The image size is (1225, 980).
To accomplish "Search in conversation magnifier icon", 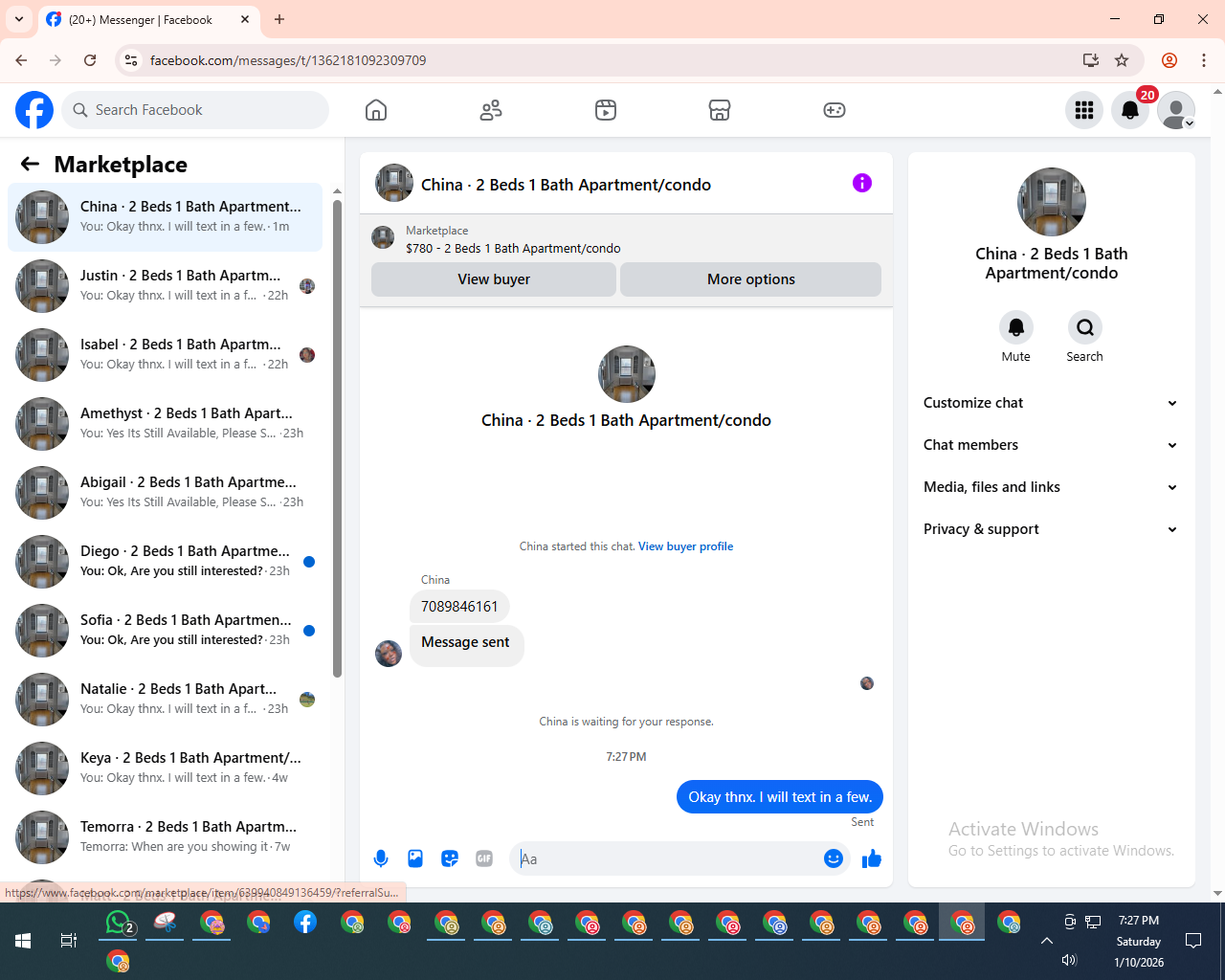I will click(1085, 327).
